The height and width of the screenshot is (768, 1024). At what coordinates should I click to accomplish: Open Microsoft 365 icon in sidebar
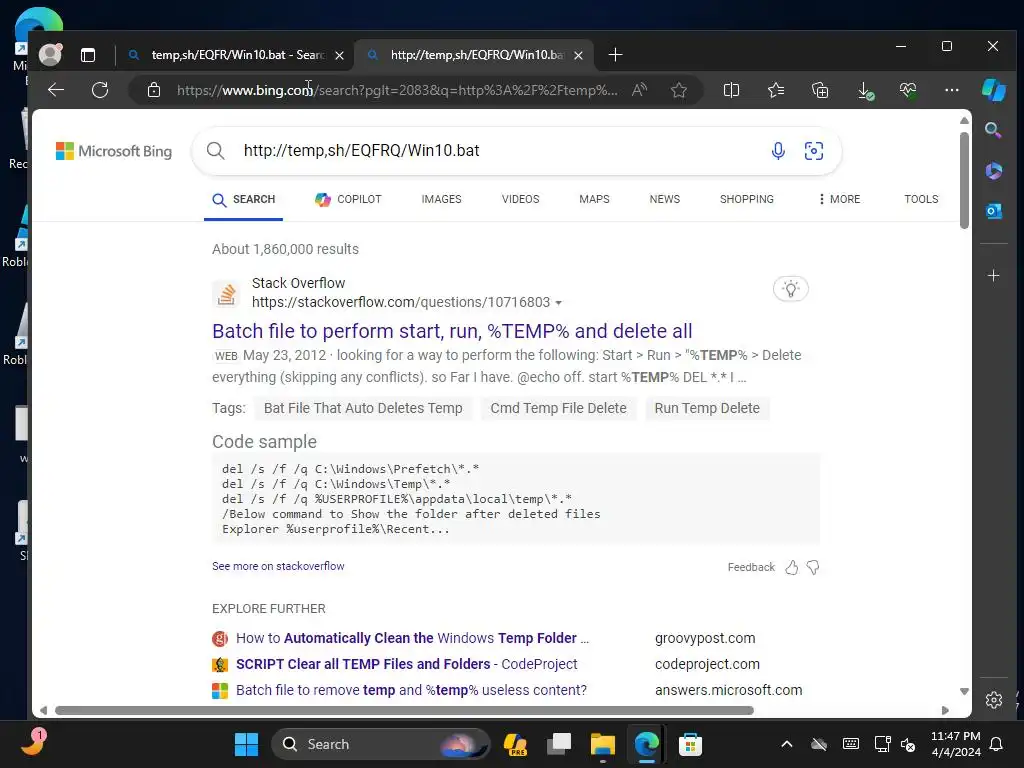point(993,170)
